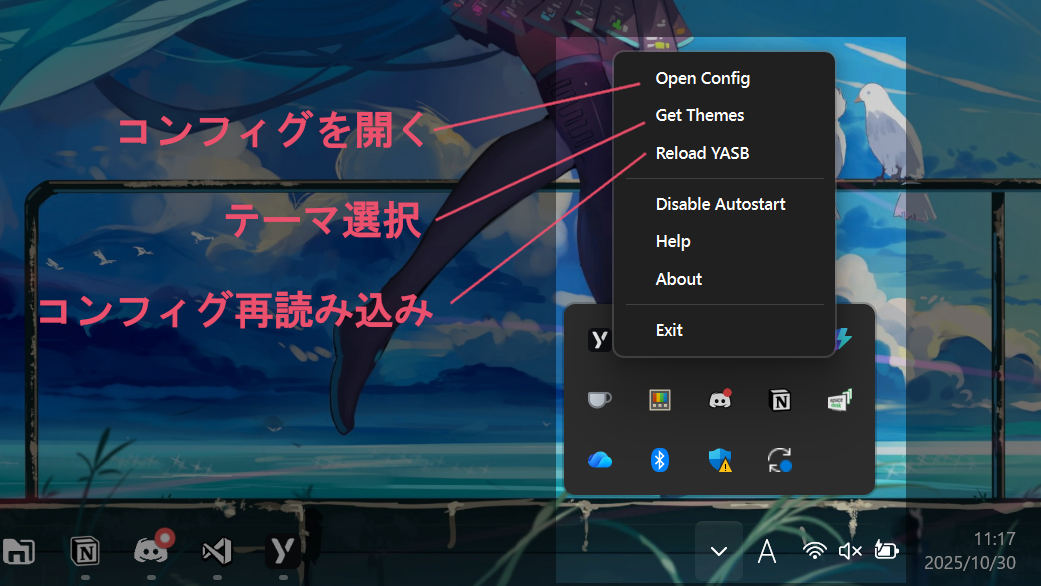Expand hidden tray icons with the chevron

[x=718, y=550]
